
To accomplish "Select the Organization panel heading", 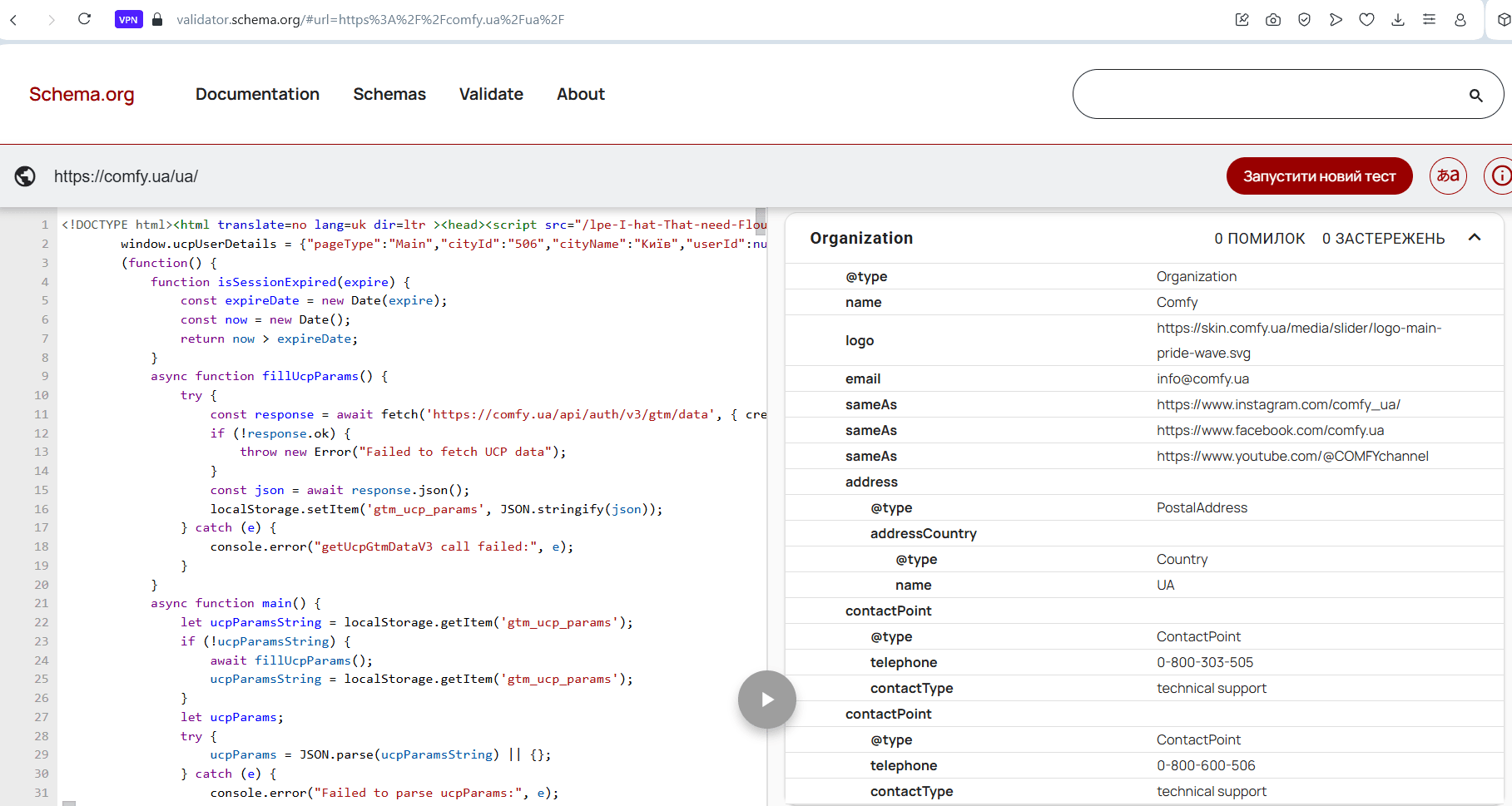I will coord(861,238).
